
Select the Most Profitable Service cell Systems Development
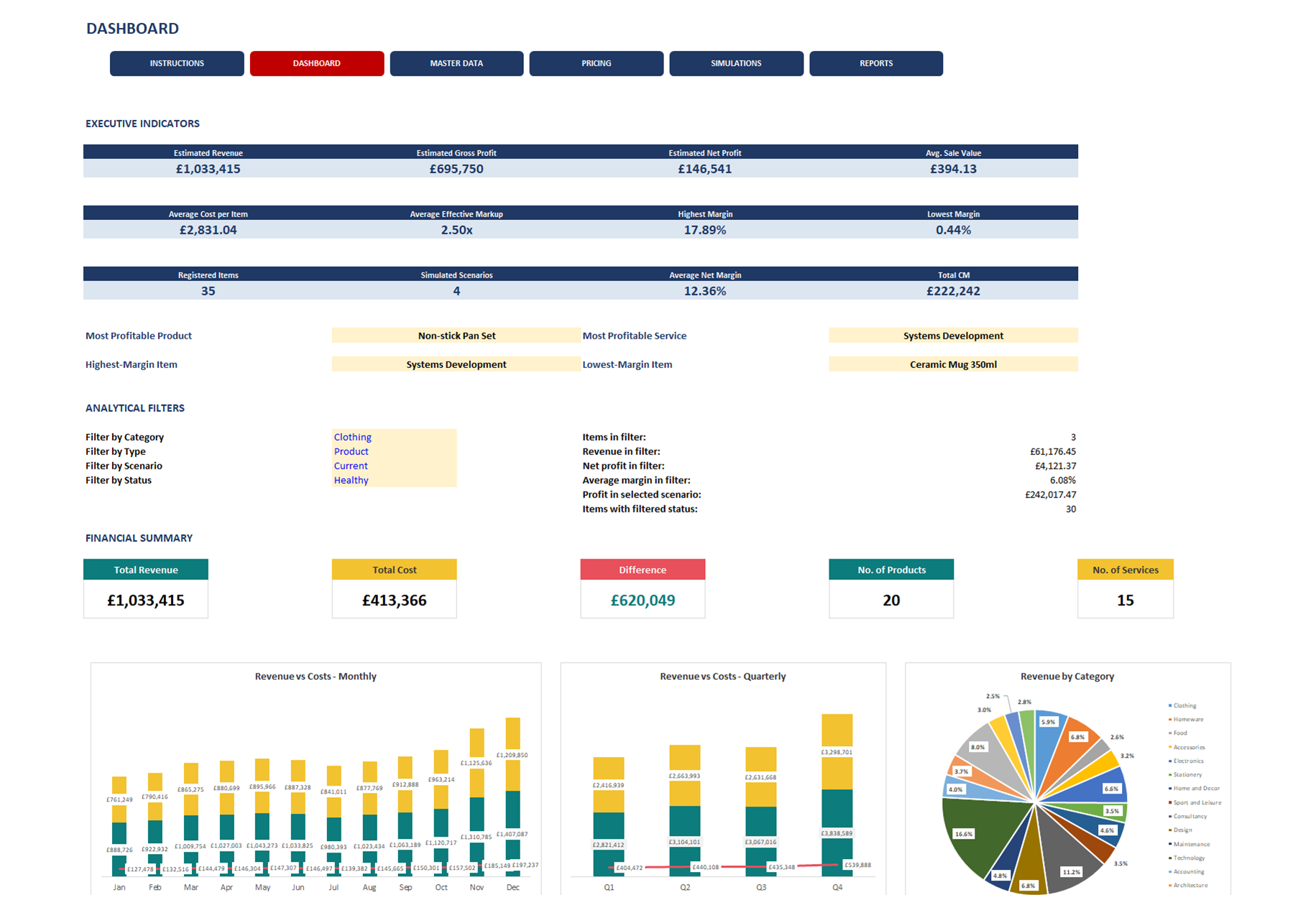pos(953,336)
